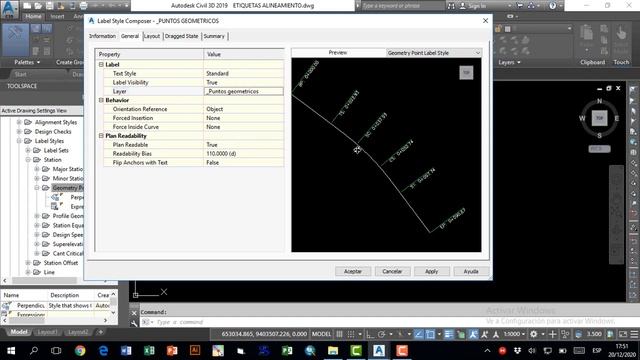Viewport: 640px width, 360px height.
Task: Close the command line with its X icon
Action: (x=134, y=313)
